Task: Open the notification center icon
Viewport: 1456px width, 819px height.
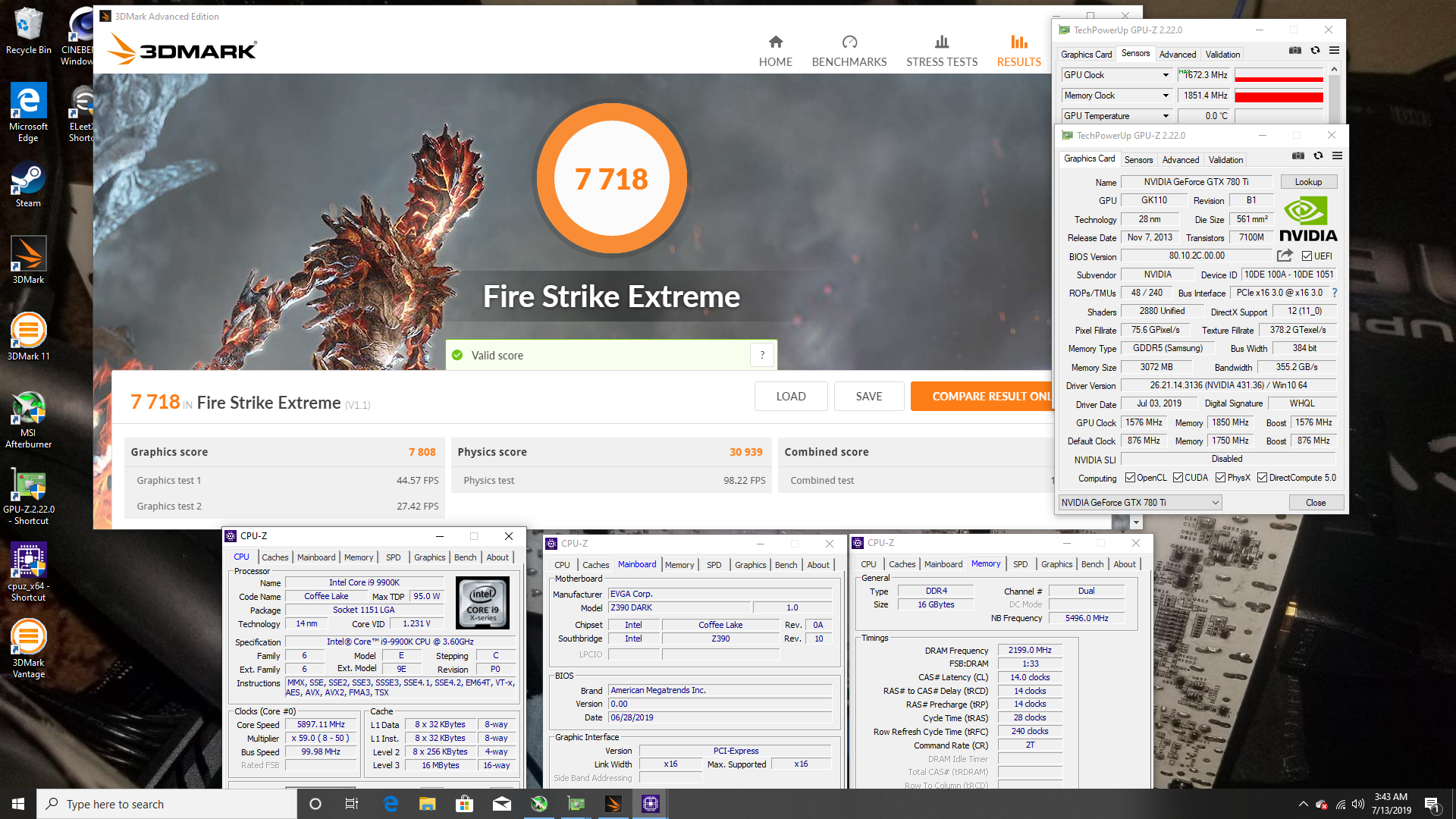Action: (1432, 804)
